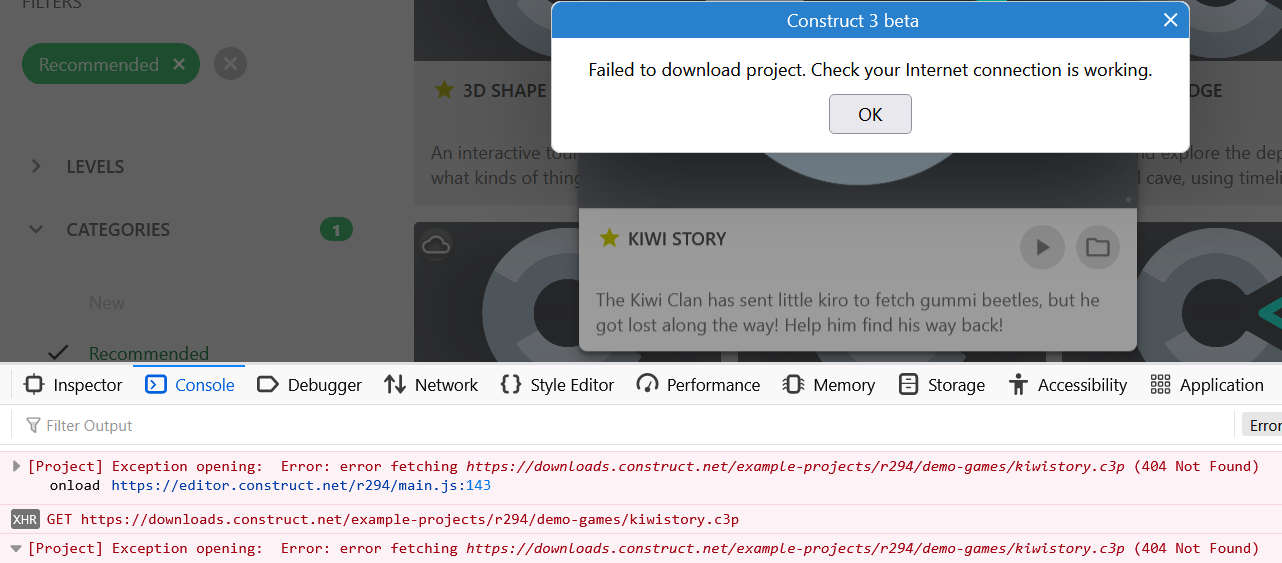Click OK in the Construct 3 beta dialog
Viewport: 1282px width, 563px height.
tap(870, 114)
